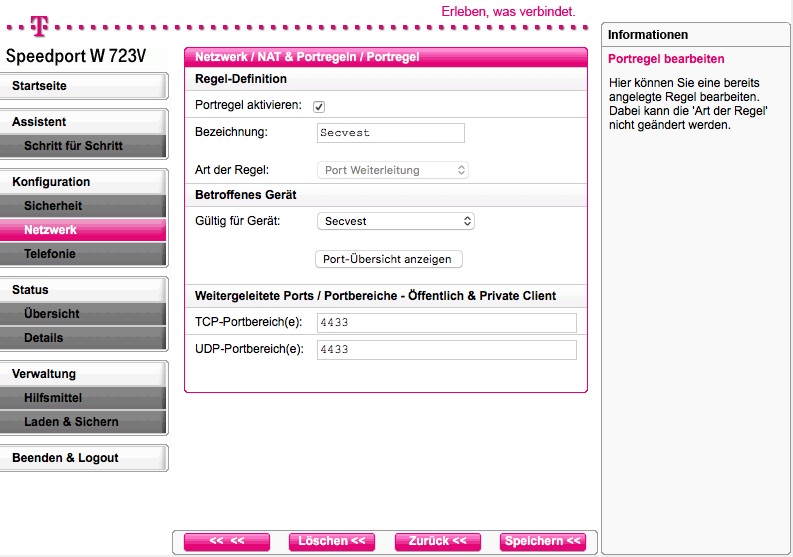Click the TCP-Portbereich(e) input field

tap(446, 322)
